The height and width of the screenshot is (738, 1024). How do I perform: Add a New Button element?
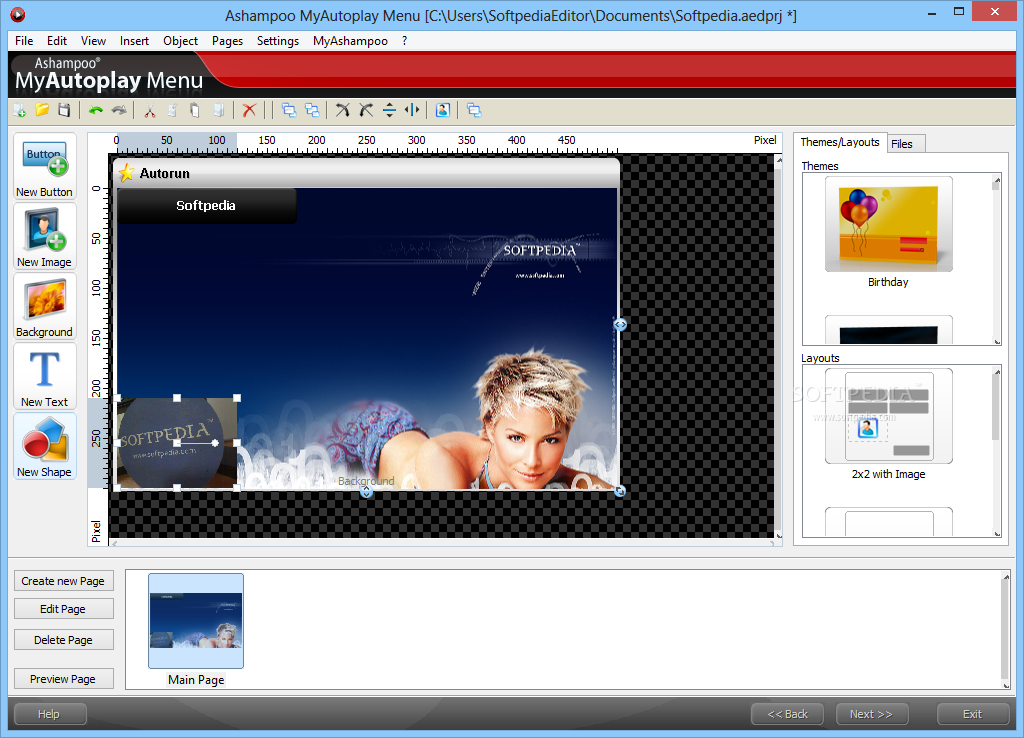coord(44,167)
